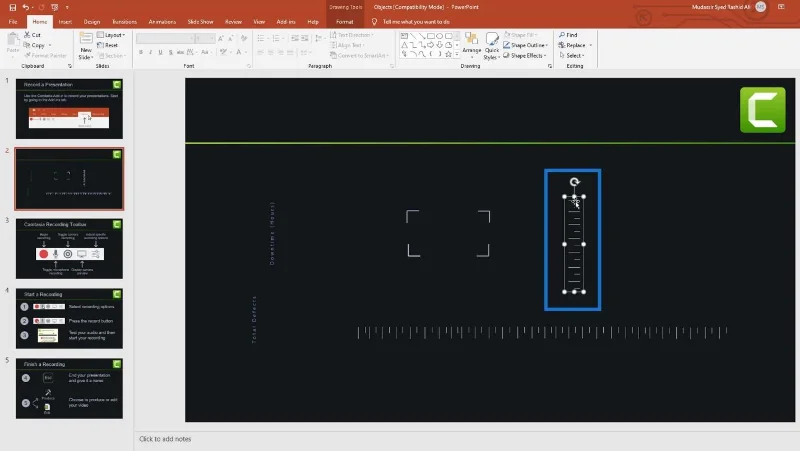Open Customize Quick Access Toolbar arrow

tap(67, 7)
